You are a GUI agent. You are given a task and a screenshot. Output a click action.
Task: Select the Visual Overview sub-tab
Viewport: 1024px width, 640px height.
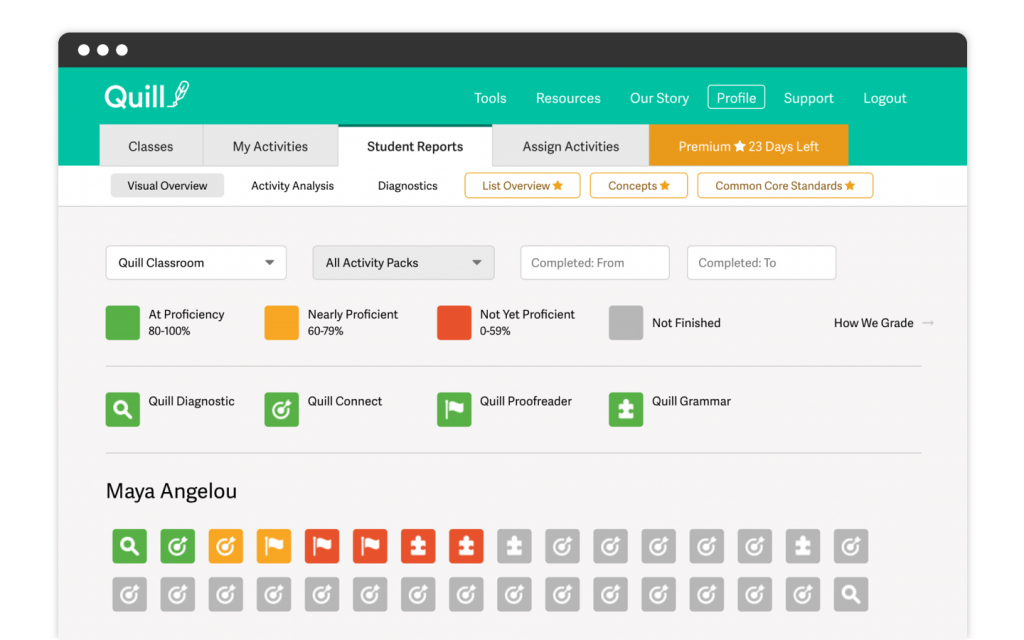point(167,185)
